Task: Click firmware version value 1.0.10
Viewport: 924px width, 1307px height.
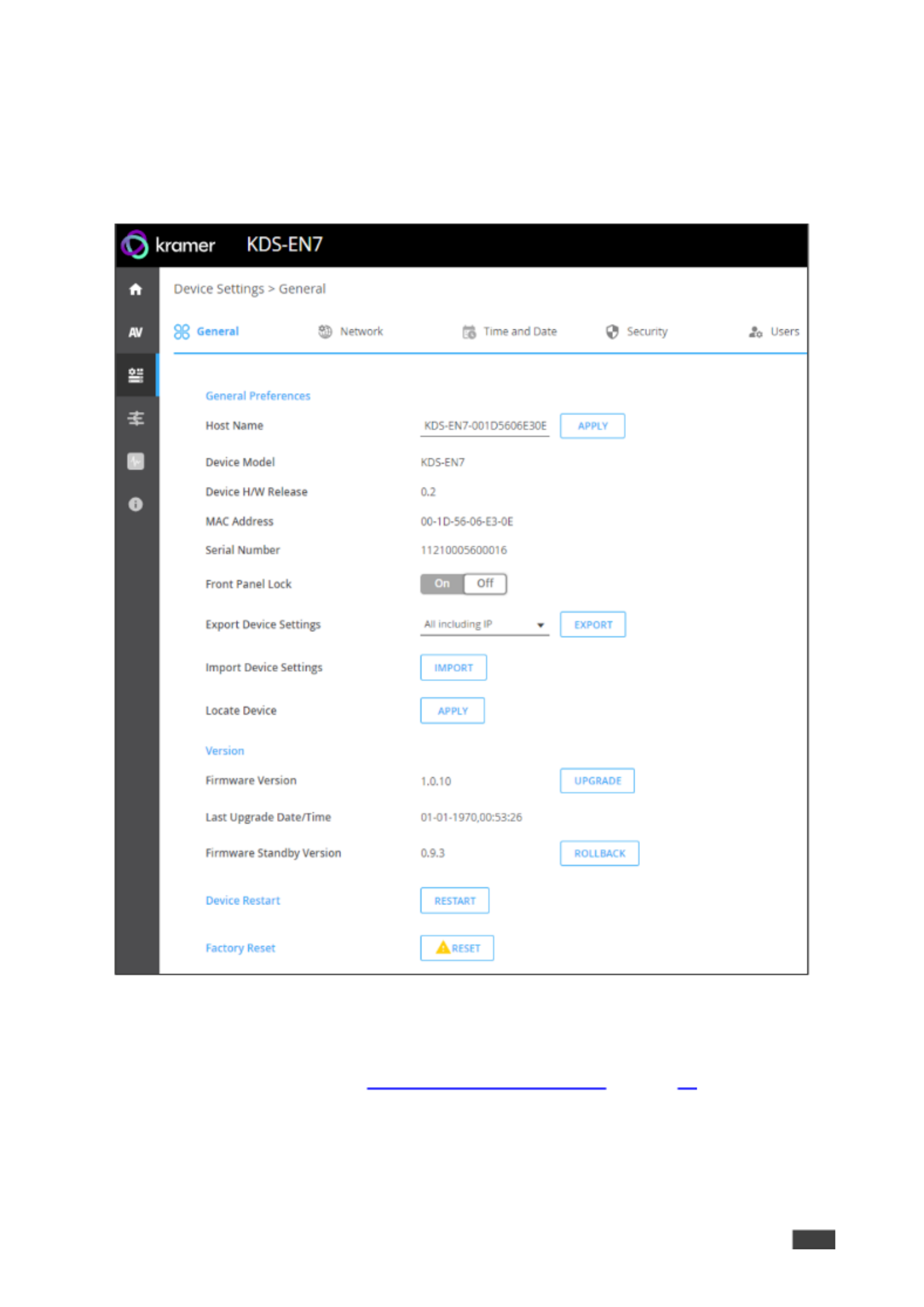Action: [436, 781]
